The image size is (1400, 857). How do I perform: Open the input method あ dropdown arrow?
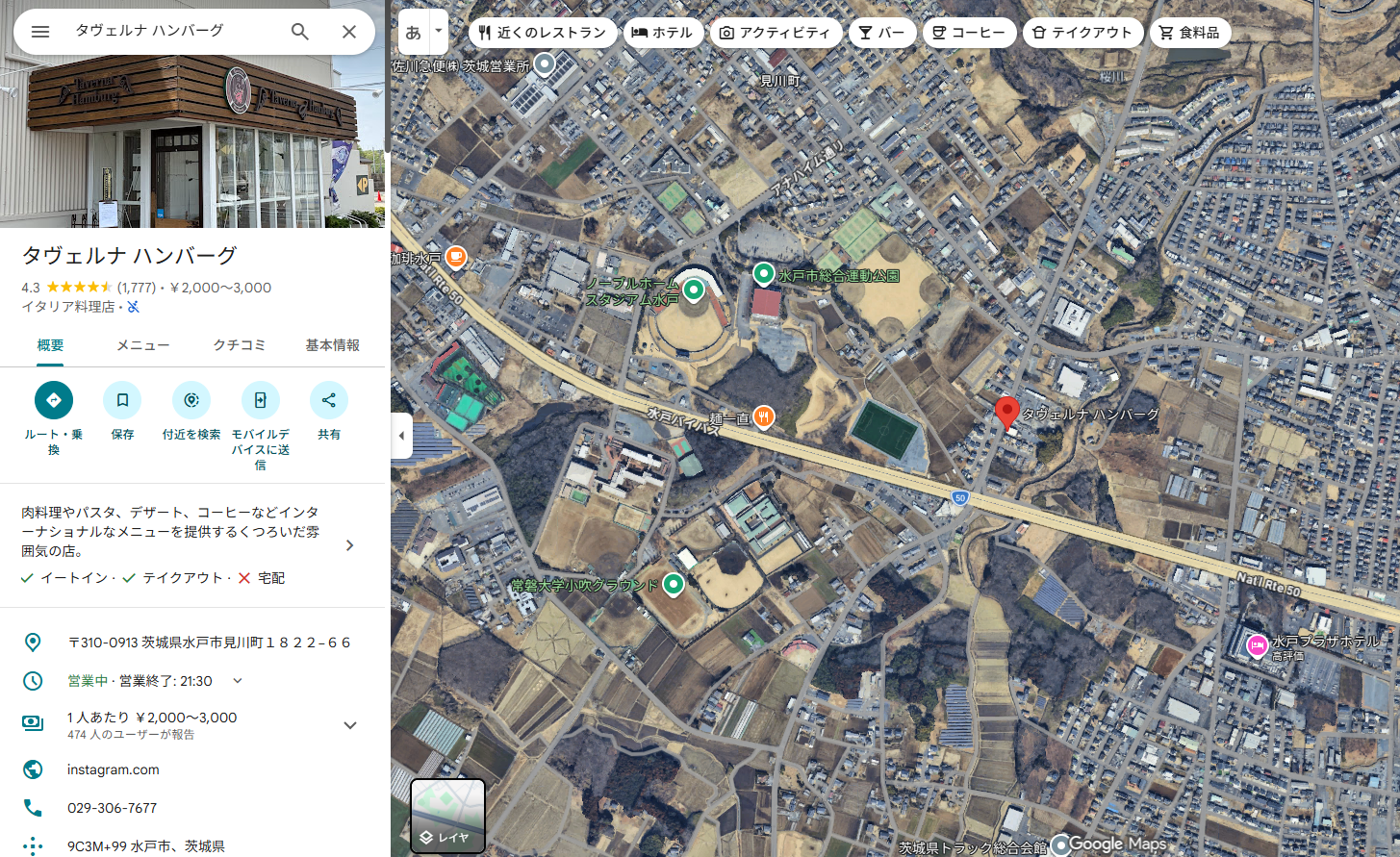(x=439, y=32)
